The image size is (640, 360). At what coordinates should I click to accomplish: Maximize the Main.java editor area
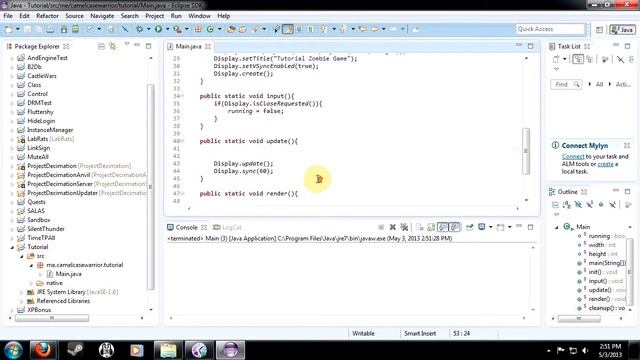(x=530, y=46)
